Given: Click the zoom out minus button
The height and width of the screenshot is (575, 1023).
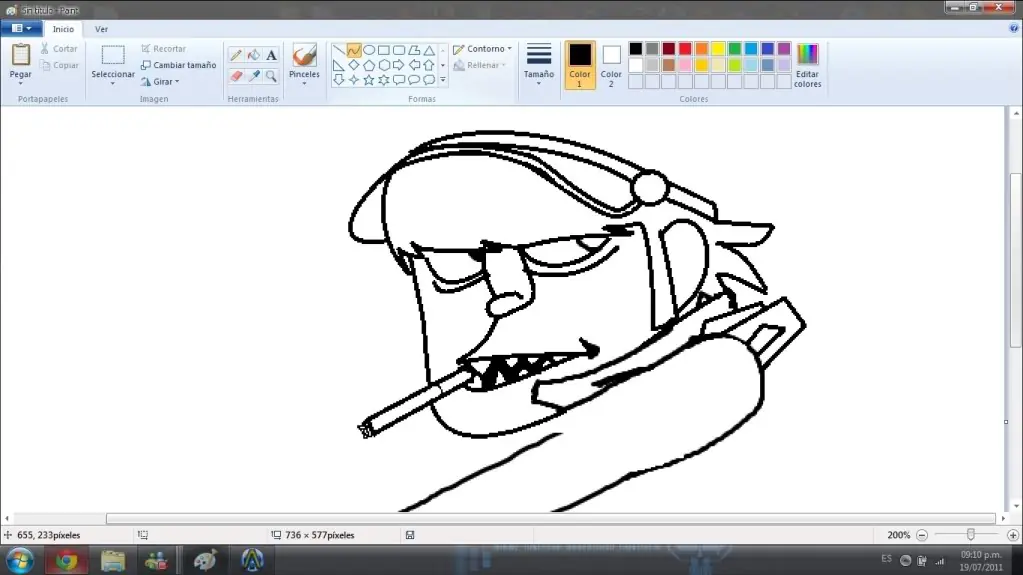Looking at the screenshot, I should pos(922,535).
